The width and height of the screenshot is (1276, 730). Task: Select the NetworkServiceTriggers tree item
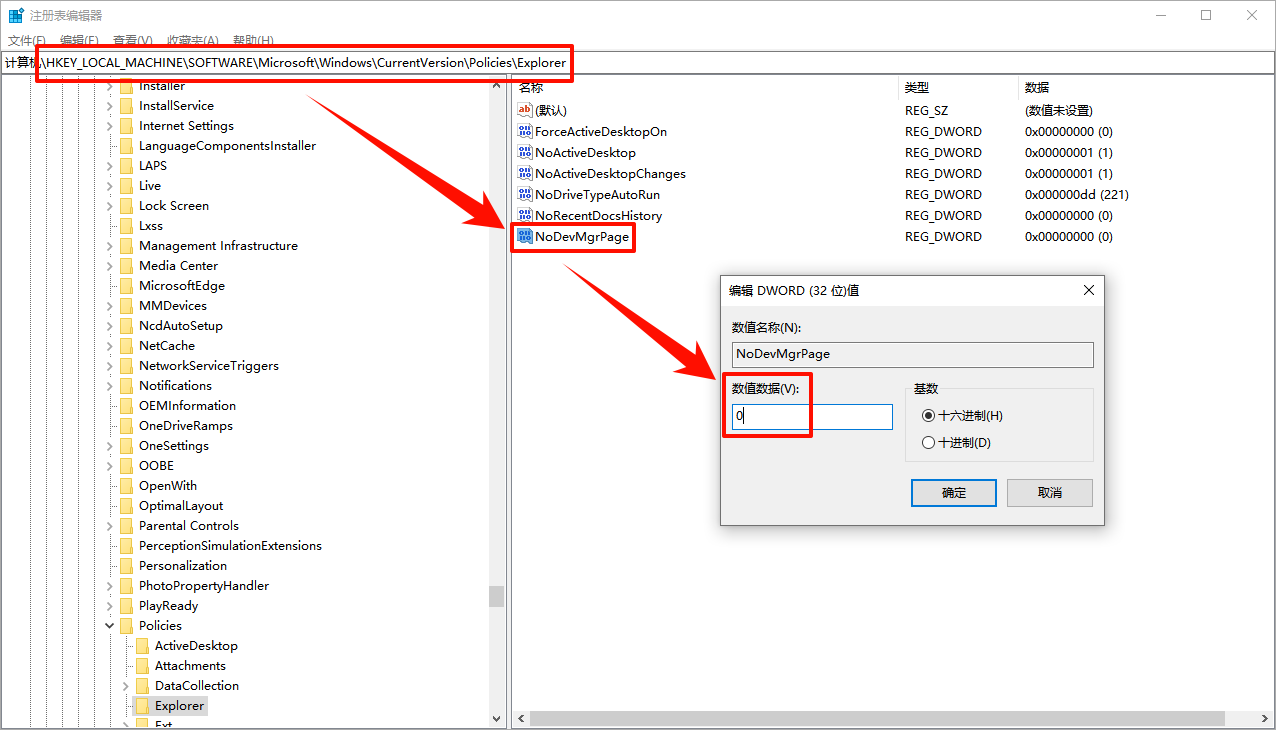(x=209, y=365)
